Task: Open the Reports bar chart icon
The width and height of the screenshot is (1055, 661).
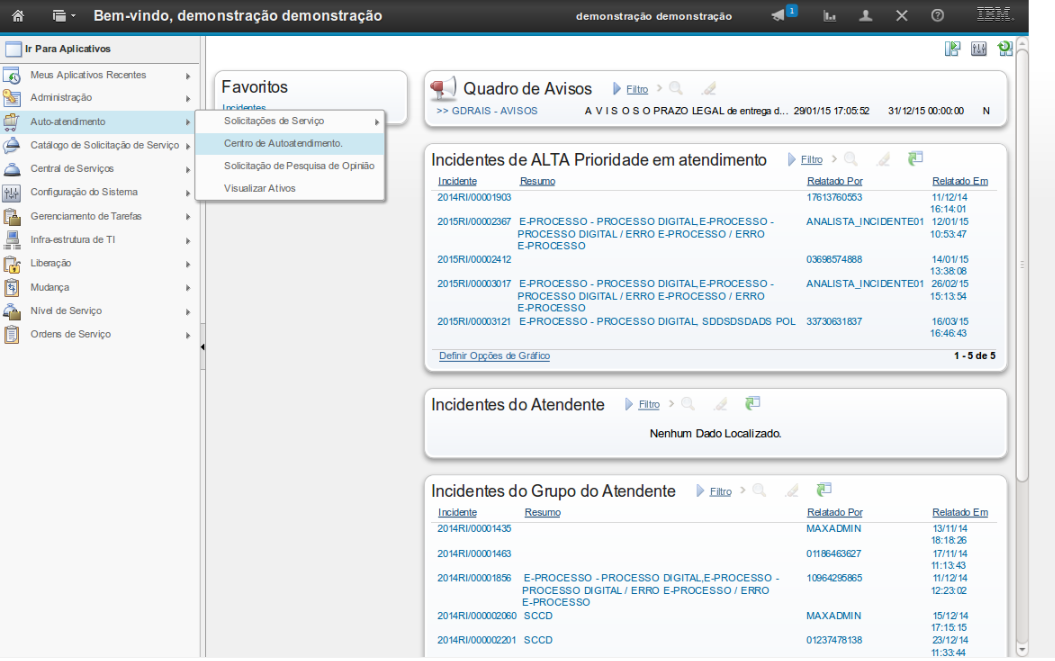Action: (x=829, y=16)
